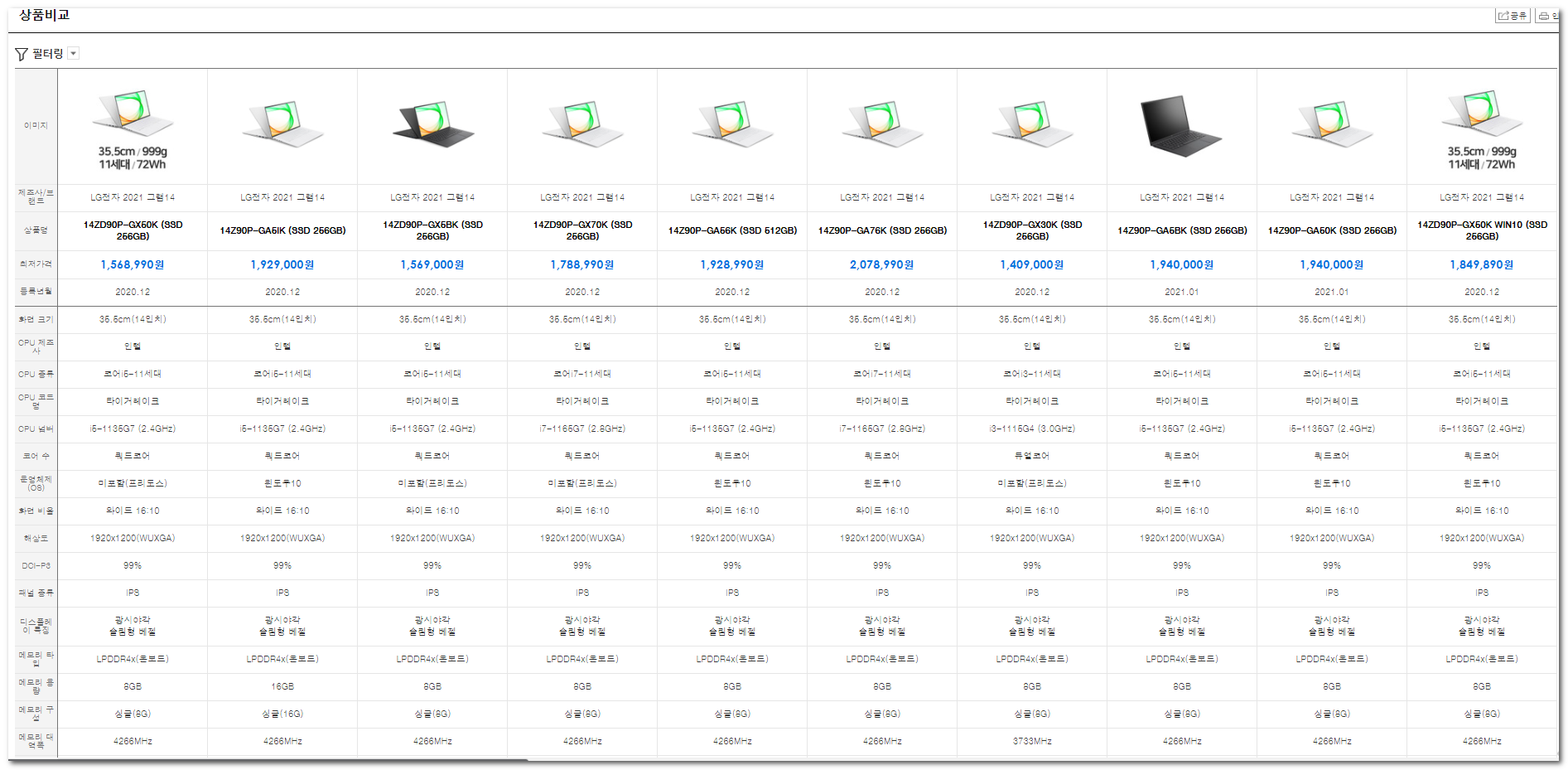
Task: Open the 필터링 dropdown arrow
Action: tap(74, 54)
